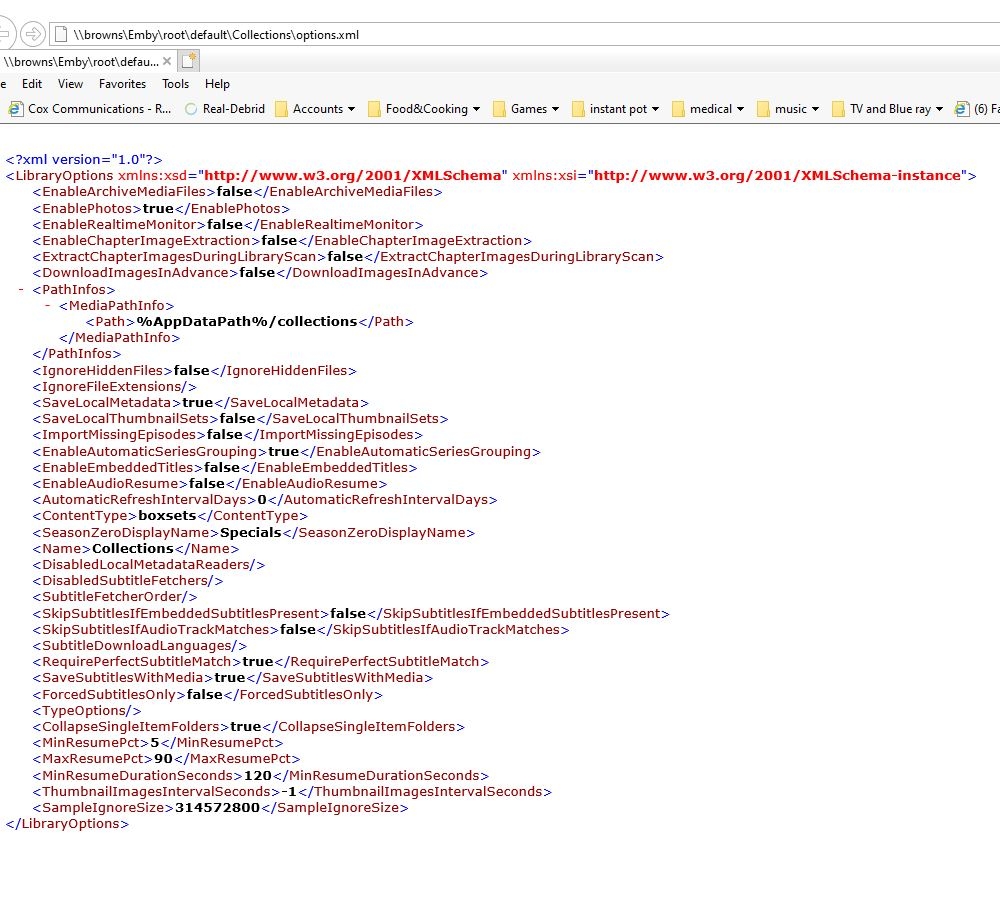Click the XMLSchema namespace URL

pyautogui.click(x=353, y=175)
